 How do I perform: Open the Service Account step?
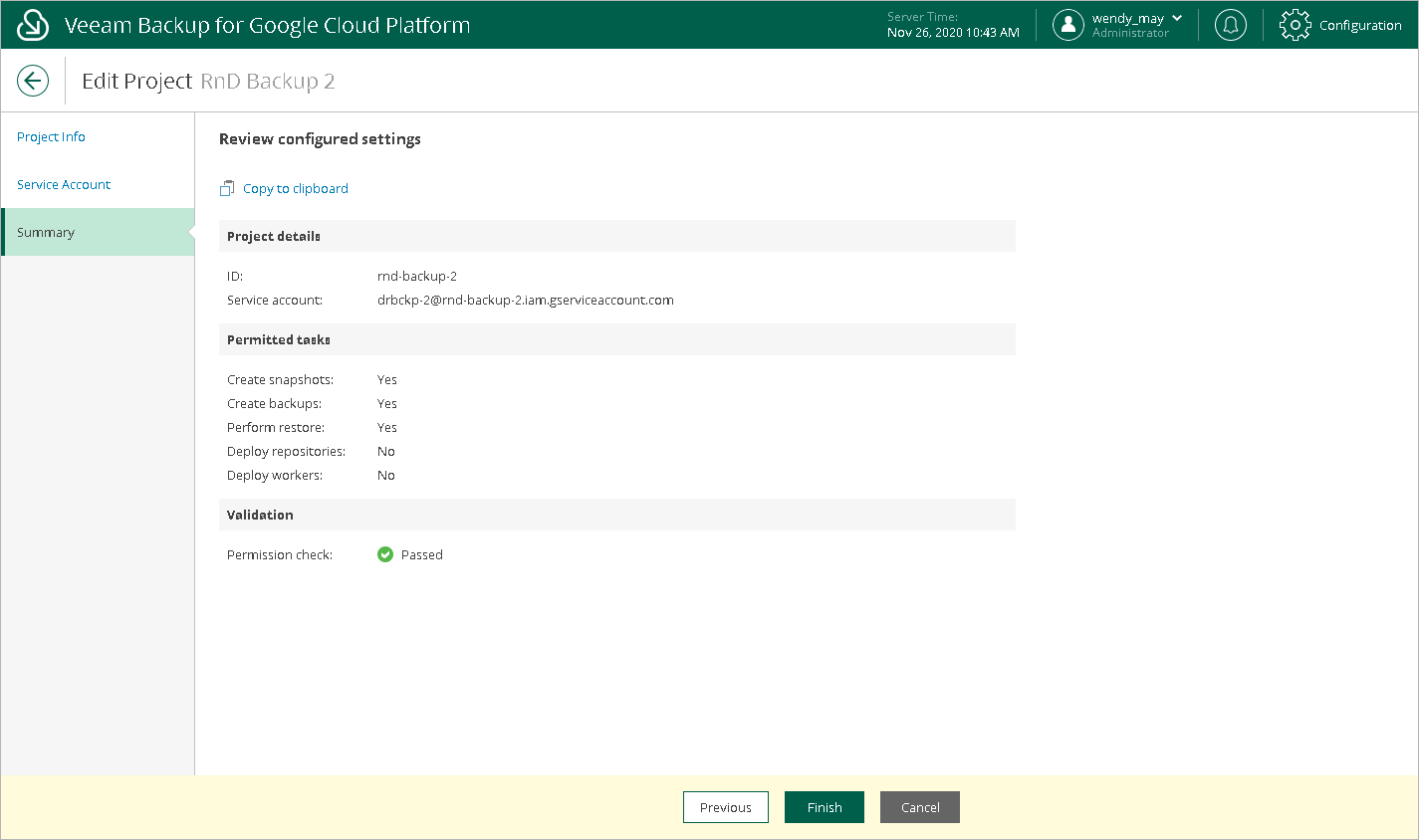[x=64, y=184]
